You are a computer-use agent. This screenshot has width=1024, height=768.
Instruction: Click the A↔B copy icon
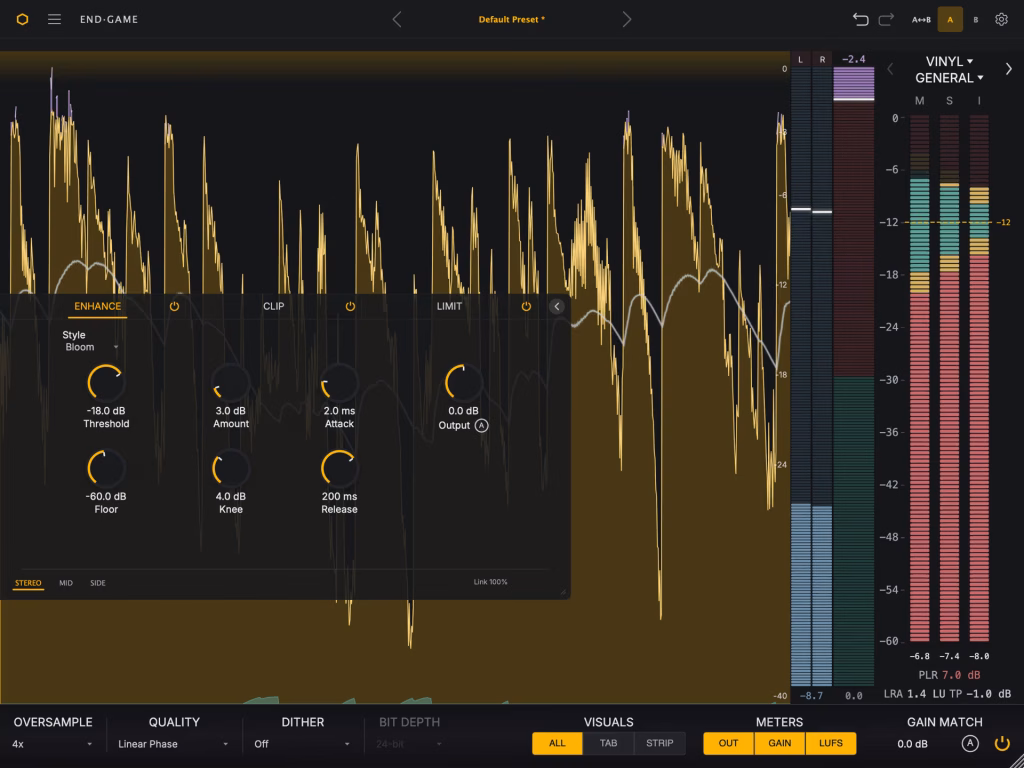click(x=921, y=20)
